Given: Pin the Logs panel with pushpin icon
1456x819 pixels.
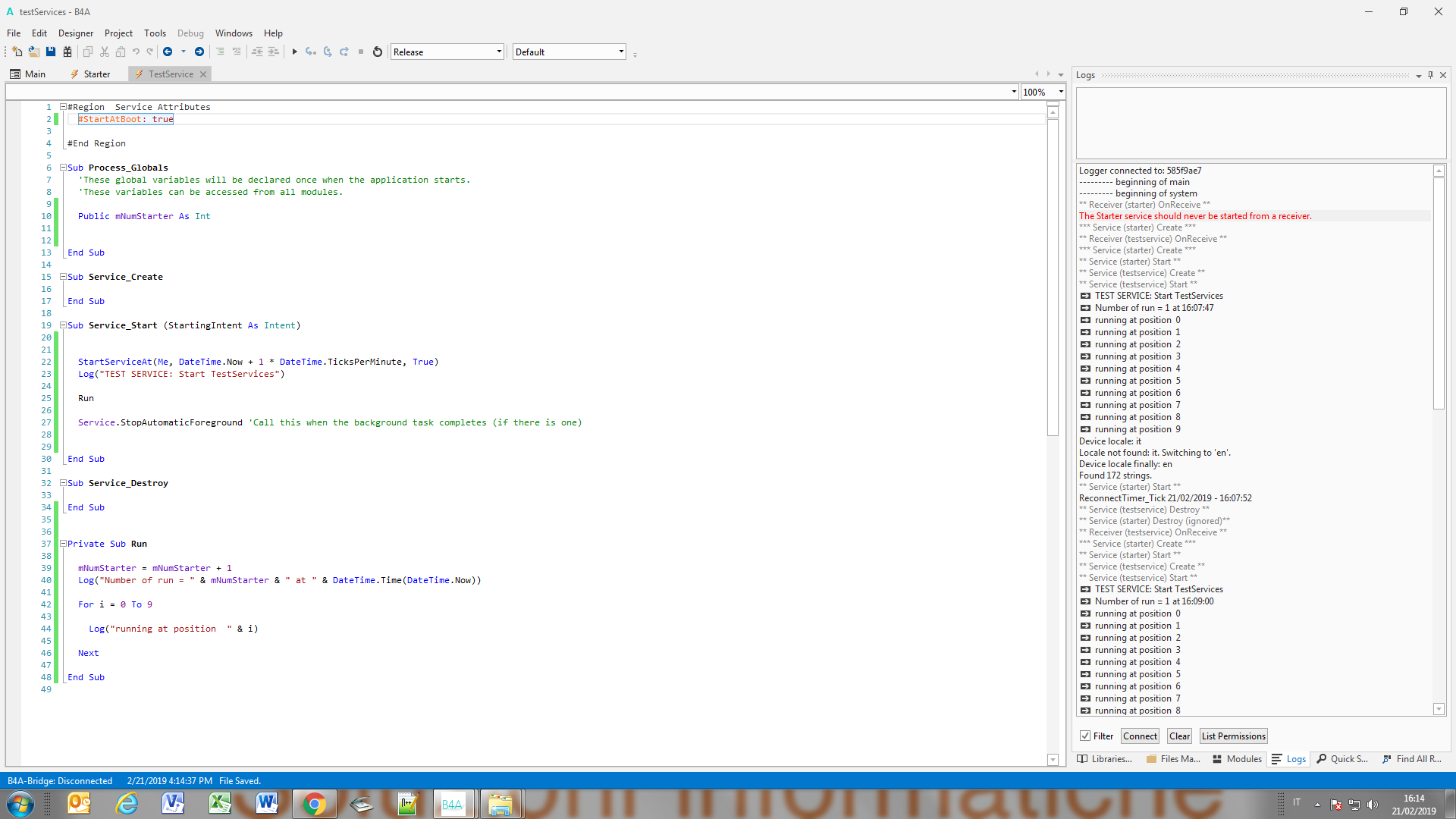Looking at the screenshot, I should (x=1430, y=75).
